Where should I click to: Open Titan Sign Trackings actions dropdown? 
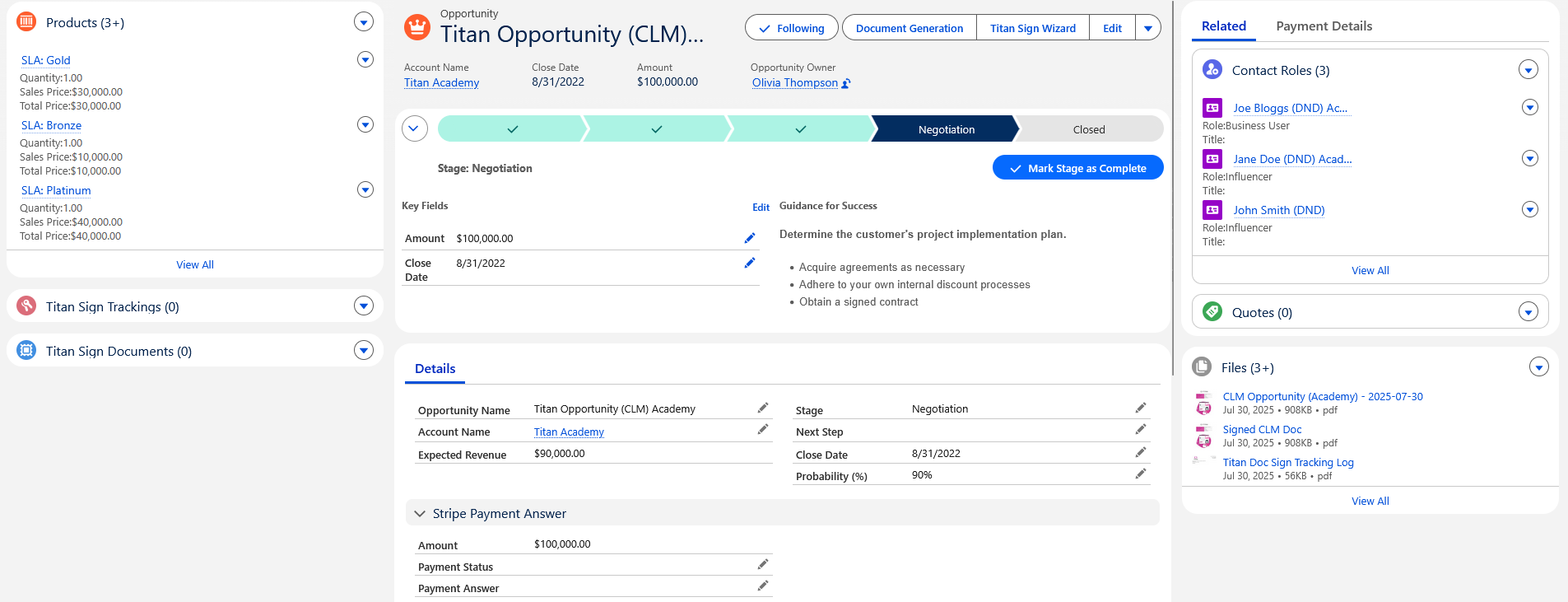(x=364, y=306)
